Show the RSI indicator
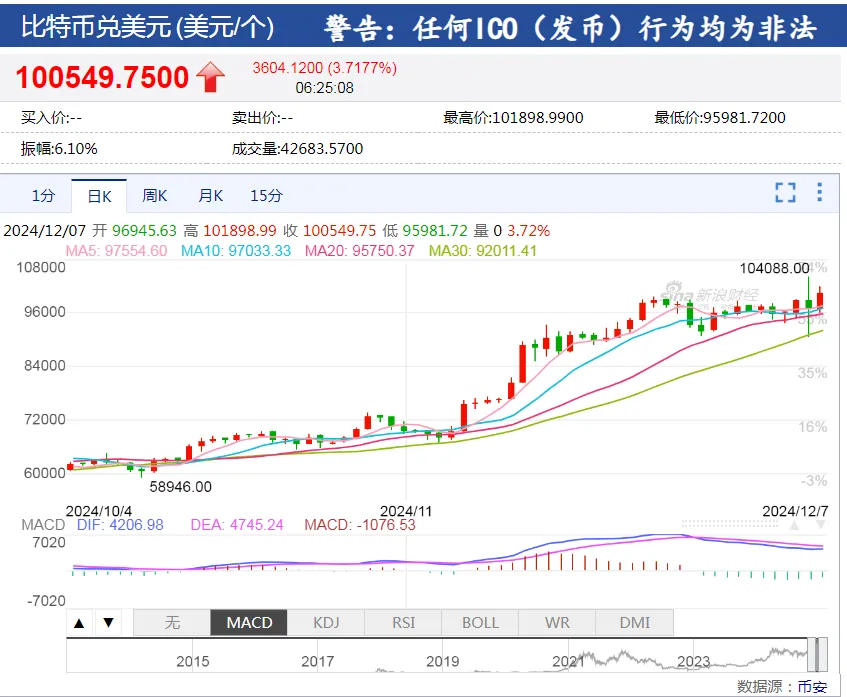The height and width of the screenshot is (697, 847). pyautogui.click(x=403, y=622)
